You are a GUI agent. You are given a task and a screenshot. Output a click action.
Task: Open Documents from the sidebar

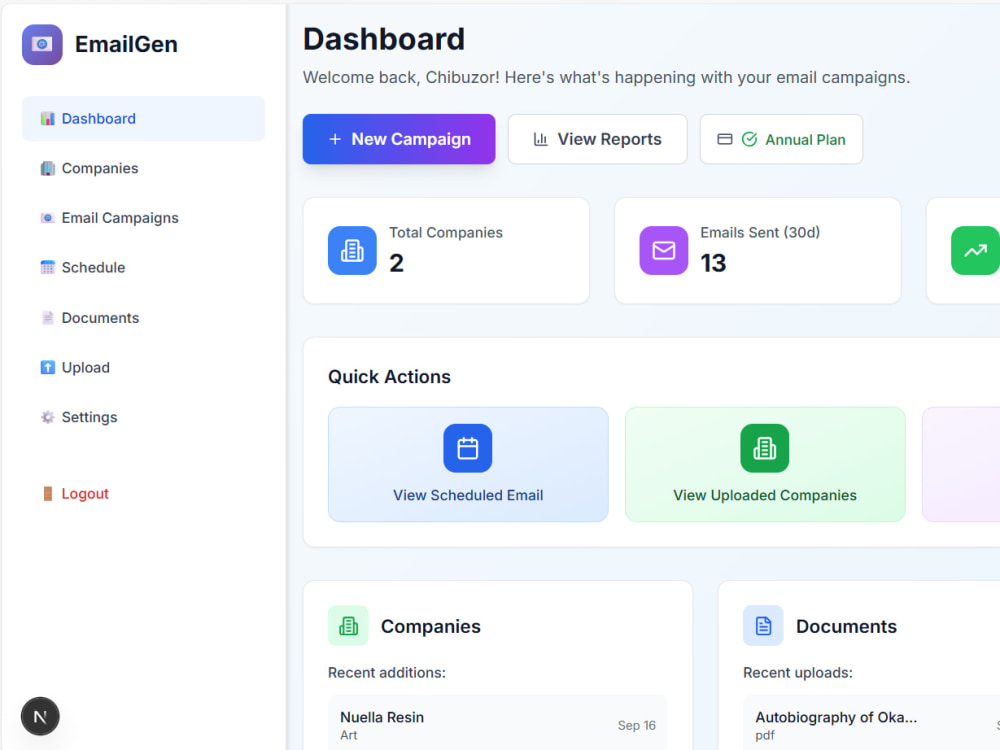pyautogui.click(x=143, y=318)
